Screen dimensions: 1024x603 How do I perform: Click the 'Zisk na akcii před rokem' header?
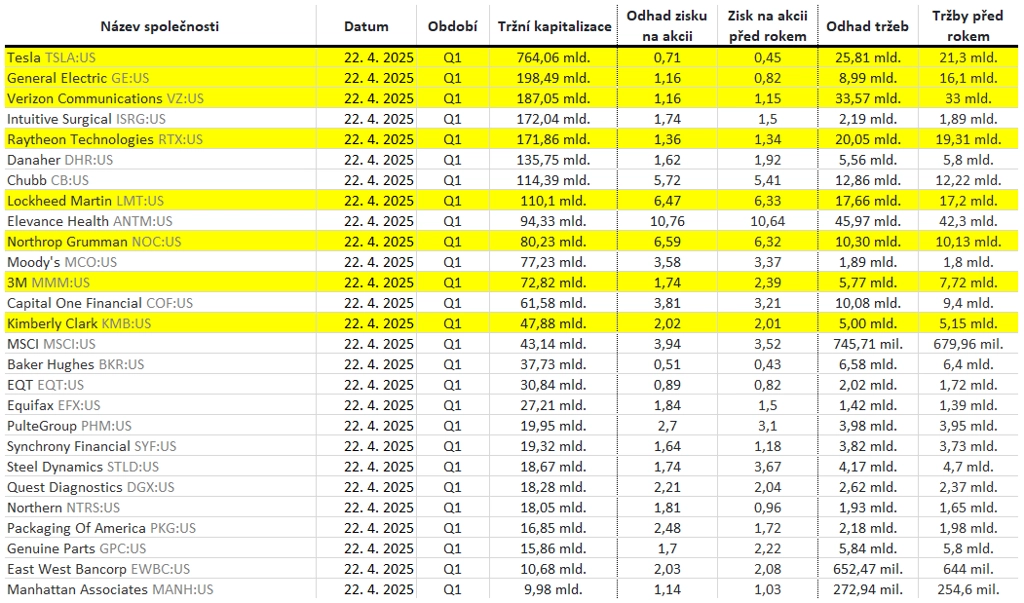[x=767, y=25]
